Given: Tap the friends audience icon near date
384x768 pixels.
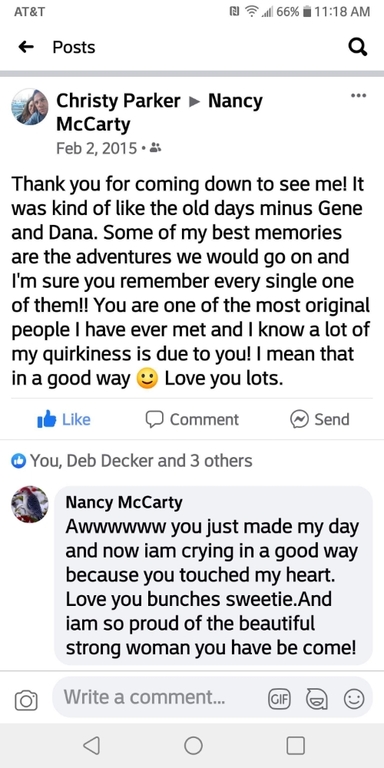Looking at the screenshot, I should 155,147.
